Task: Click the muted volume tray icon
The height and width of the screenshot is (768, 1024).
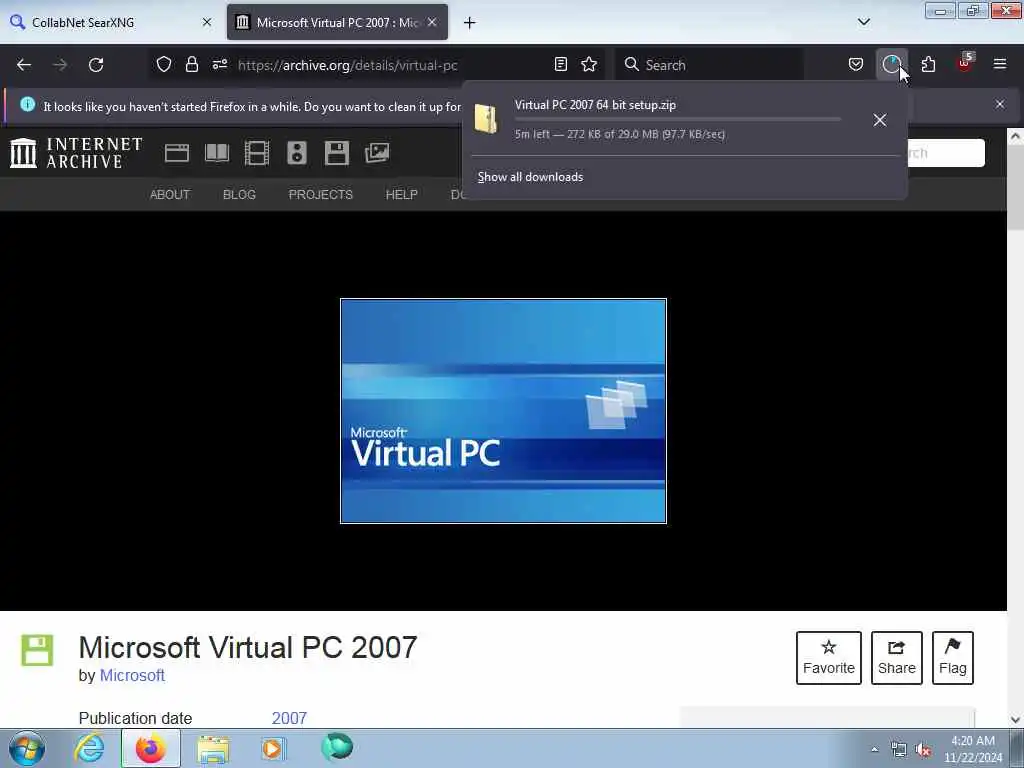Action: point(923,750)
